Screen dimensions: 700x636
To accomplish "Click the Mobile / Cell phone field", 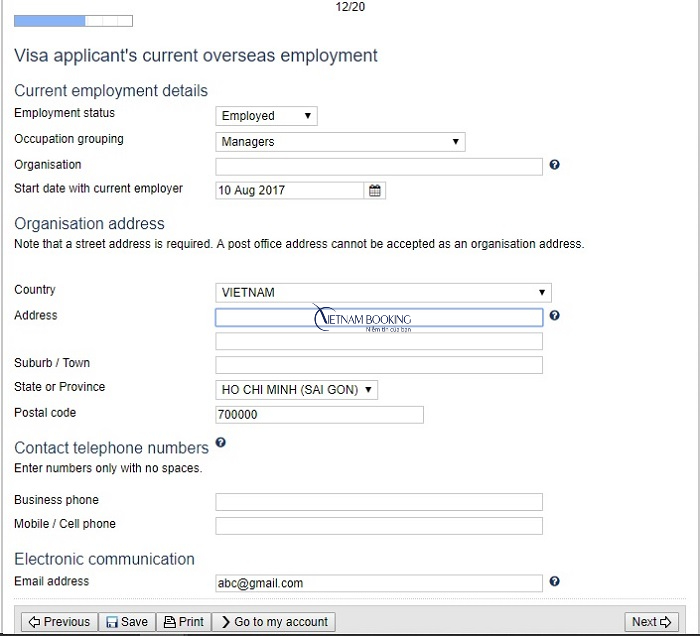I will [379, 526].
